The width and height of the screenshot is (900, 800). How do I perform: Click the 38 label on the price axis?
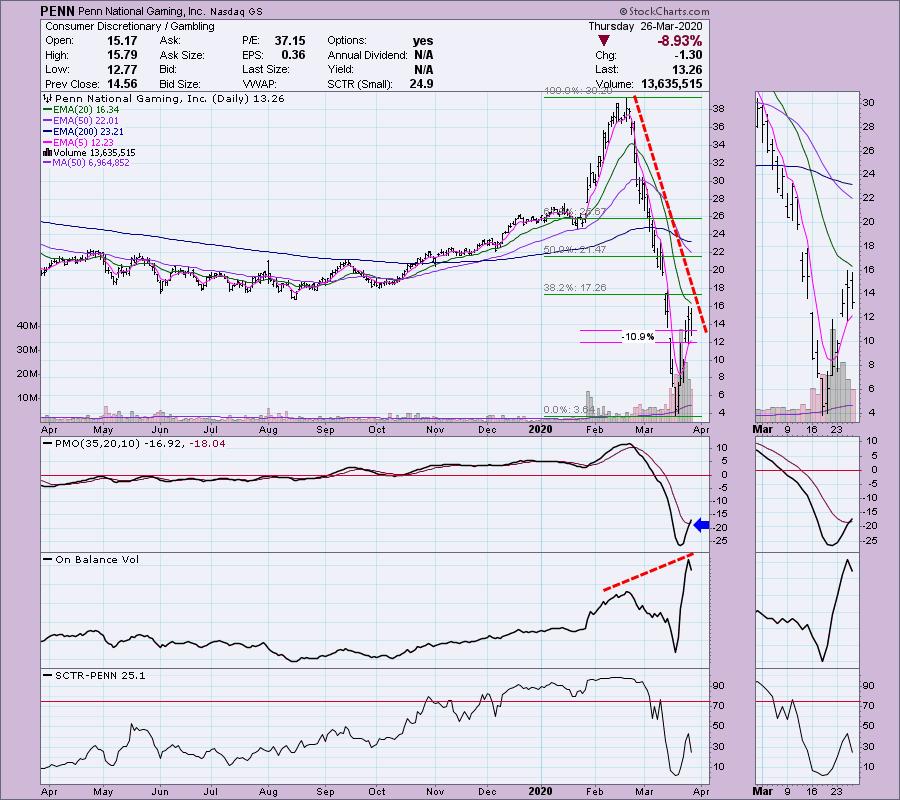click(x=718, y=109)
